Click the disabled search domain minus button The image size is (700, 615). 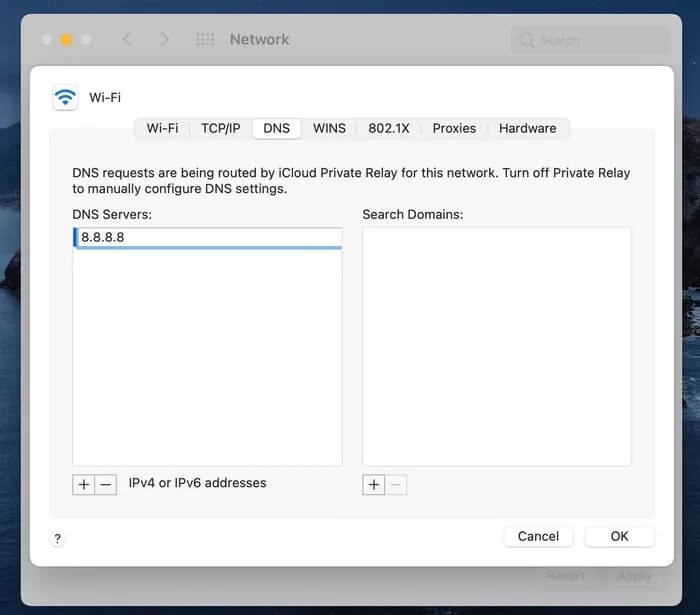[x=396, y=484]
